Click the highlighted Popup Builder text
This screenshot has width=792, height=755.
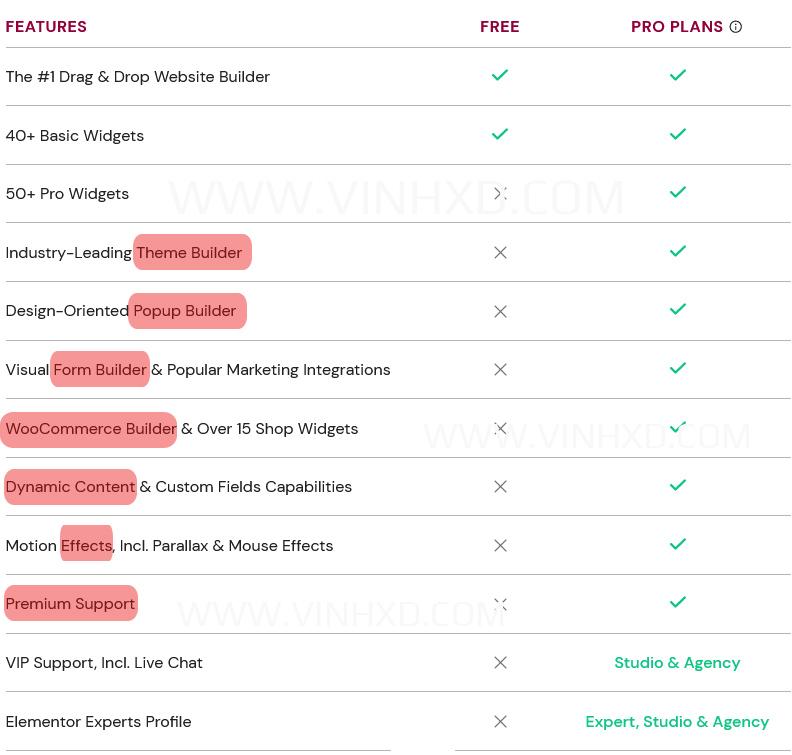[x=186, y=311]
